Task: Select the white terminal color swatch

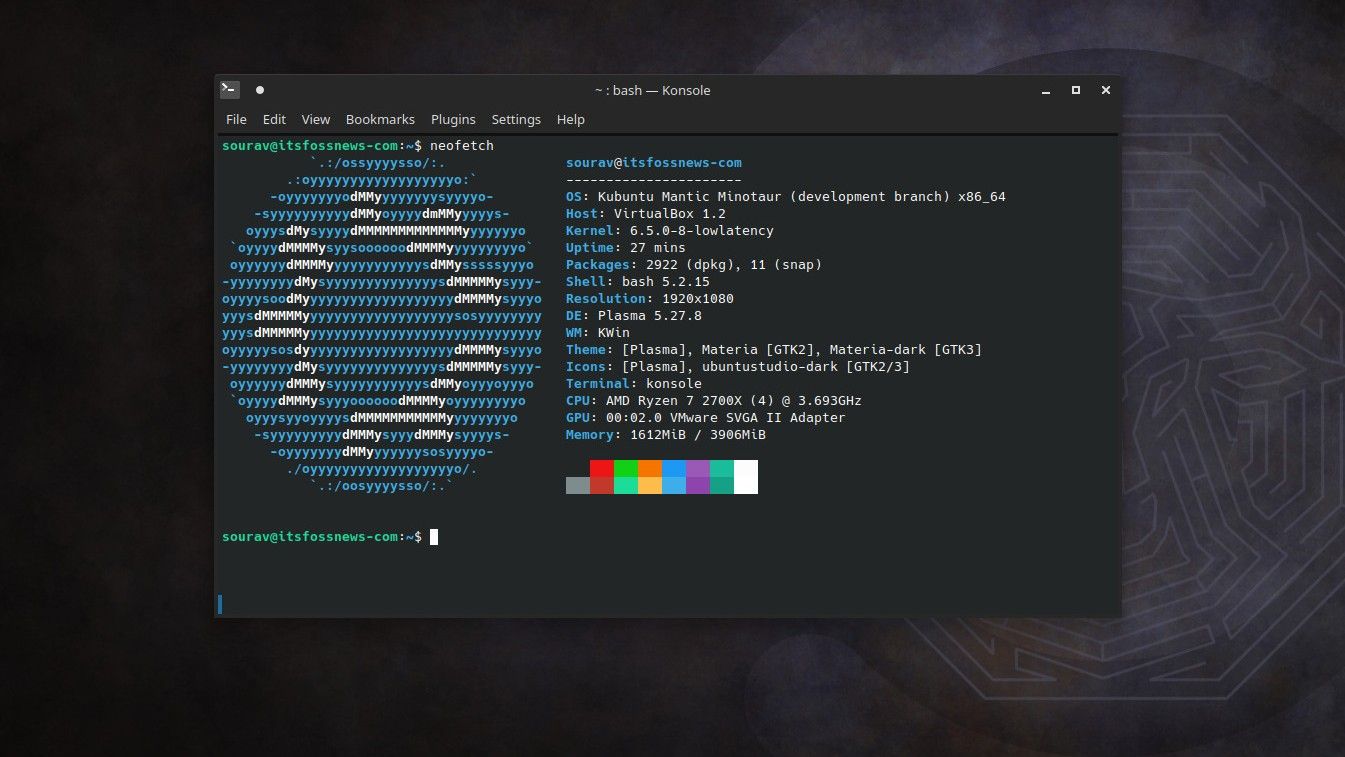Action: point(744,477)
